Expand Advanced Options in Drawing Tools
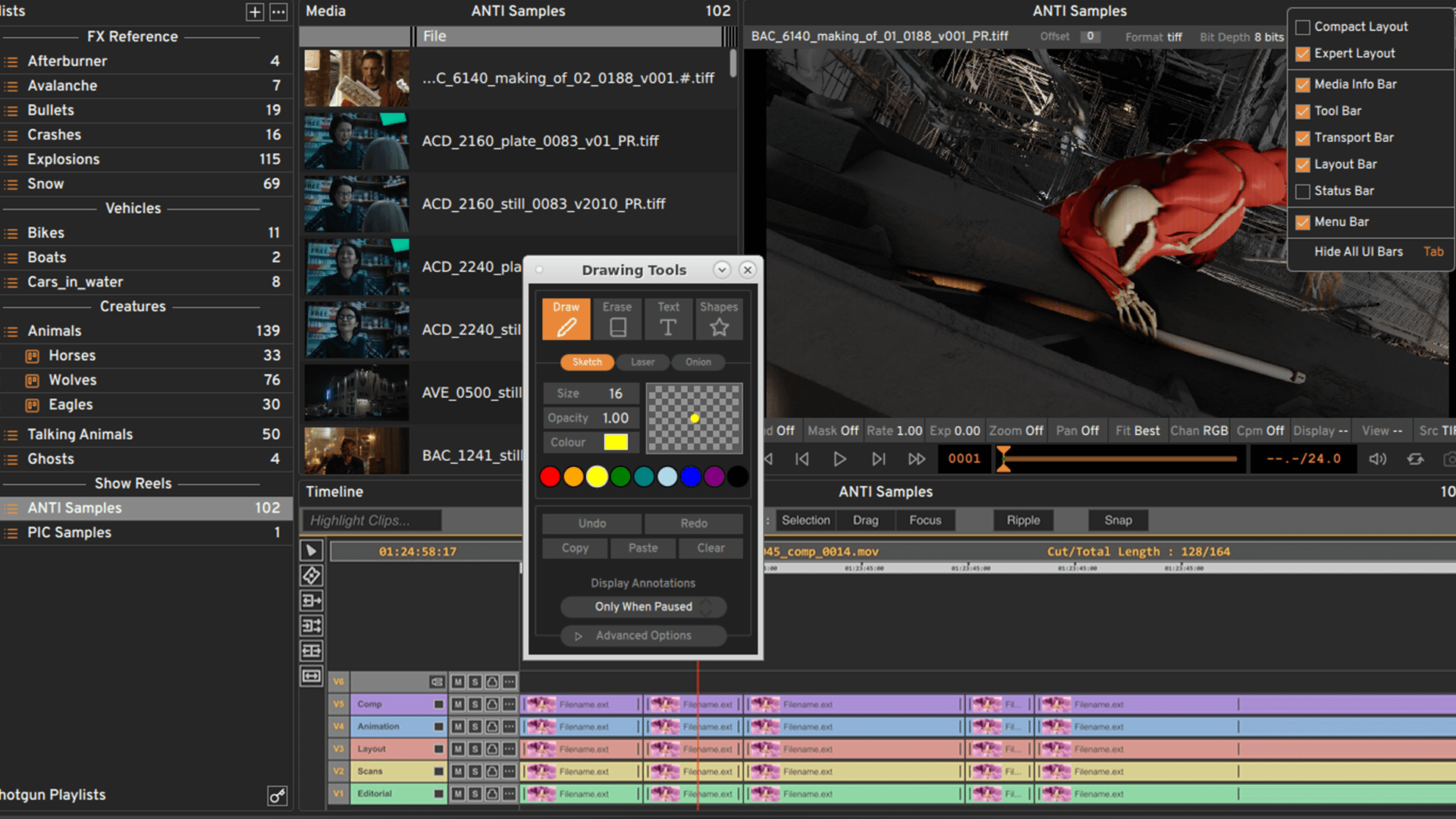 tap(642, 635)
